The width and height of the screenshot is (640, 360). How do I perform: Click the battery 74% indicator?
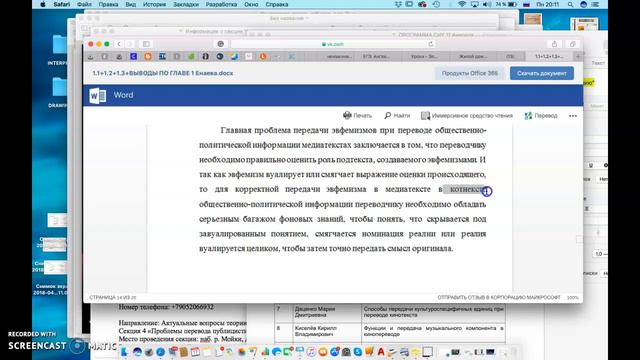[x=507, y=4]
